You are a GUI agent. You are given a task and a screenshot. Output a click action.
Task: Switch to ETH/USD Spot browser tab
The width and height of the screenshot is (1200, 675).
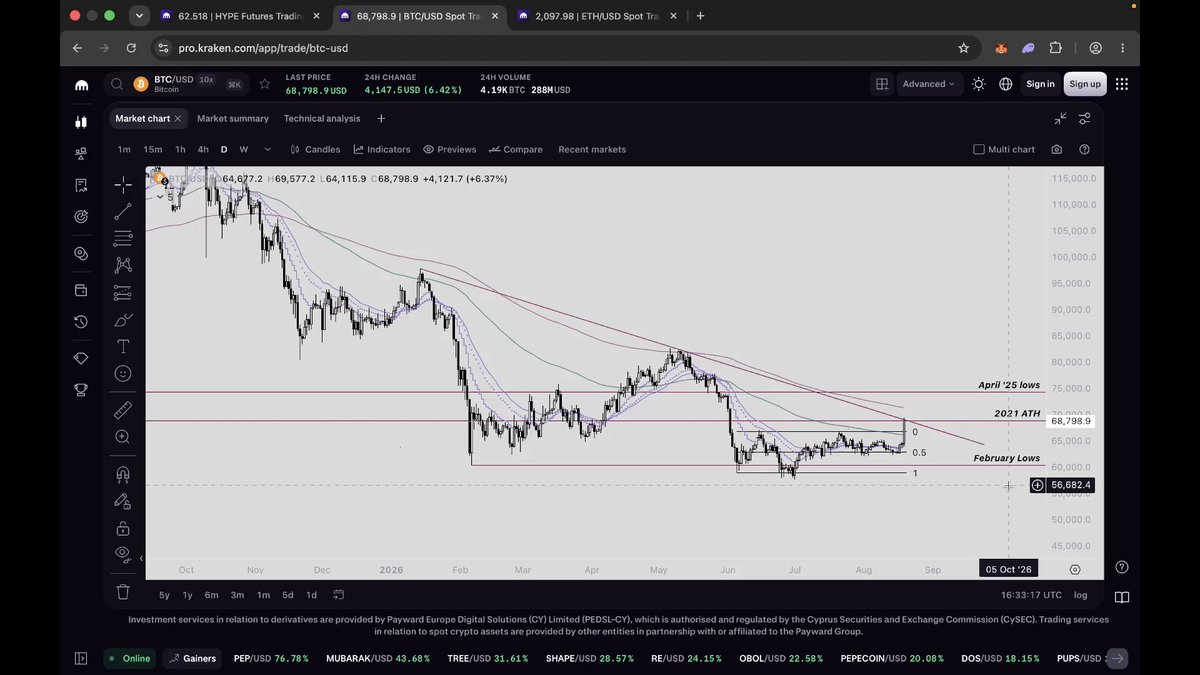click(x=597, y=16)
